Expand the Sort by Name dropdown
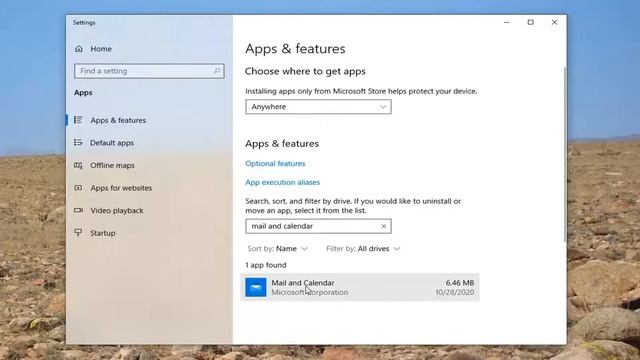Image resolution: width=640 pixels, height=360 pixels. [278, 249]
